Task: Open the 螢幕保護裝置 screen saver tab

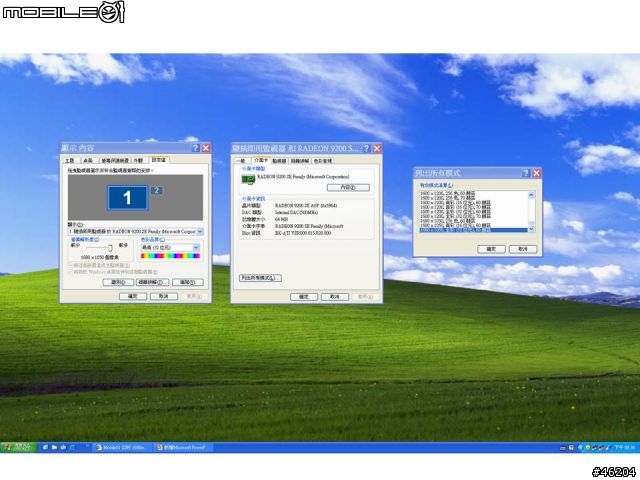Action: [x=115, y=160]
